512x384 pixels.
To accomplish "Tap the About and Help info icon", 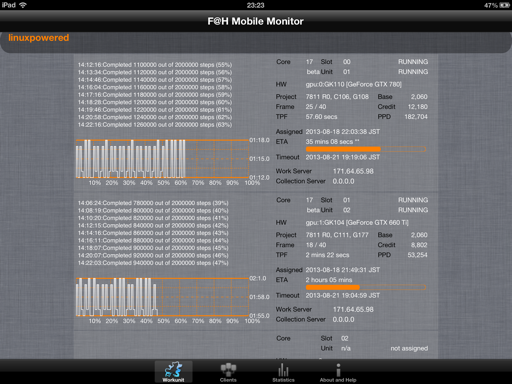I will pos(338,369).
